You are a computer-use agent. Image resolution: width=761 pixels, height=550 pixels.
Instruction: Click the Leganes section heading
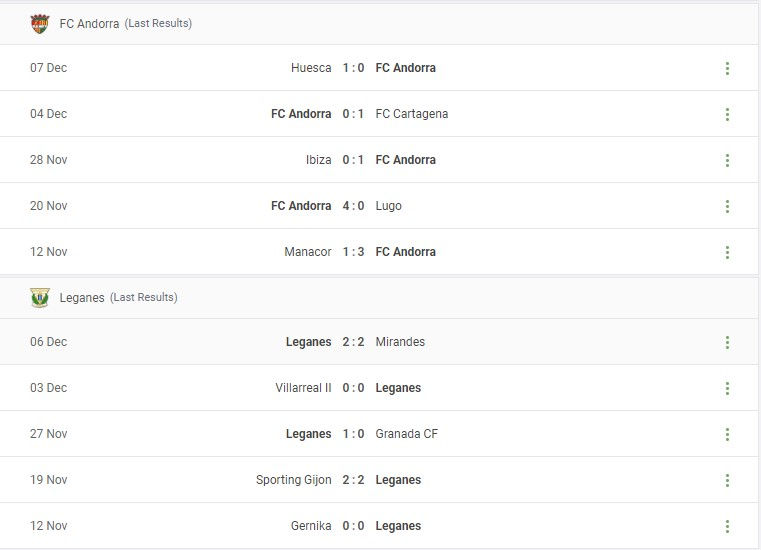click(82, 297)
